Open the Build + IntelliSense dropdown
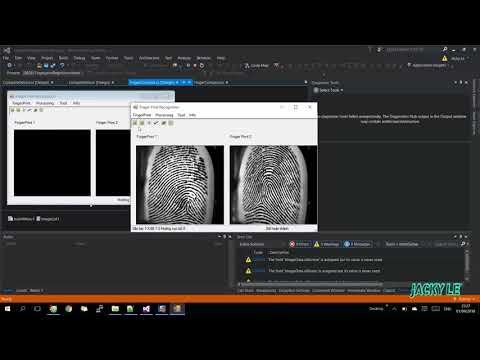 404,244
